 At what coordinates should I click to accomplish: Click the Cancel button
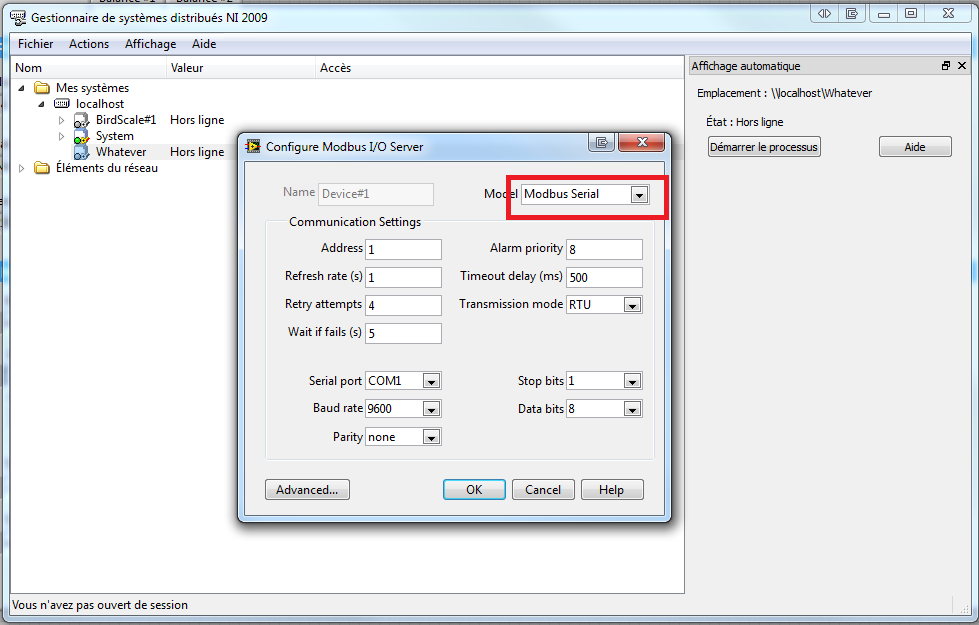pos(543,490)
